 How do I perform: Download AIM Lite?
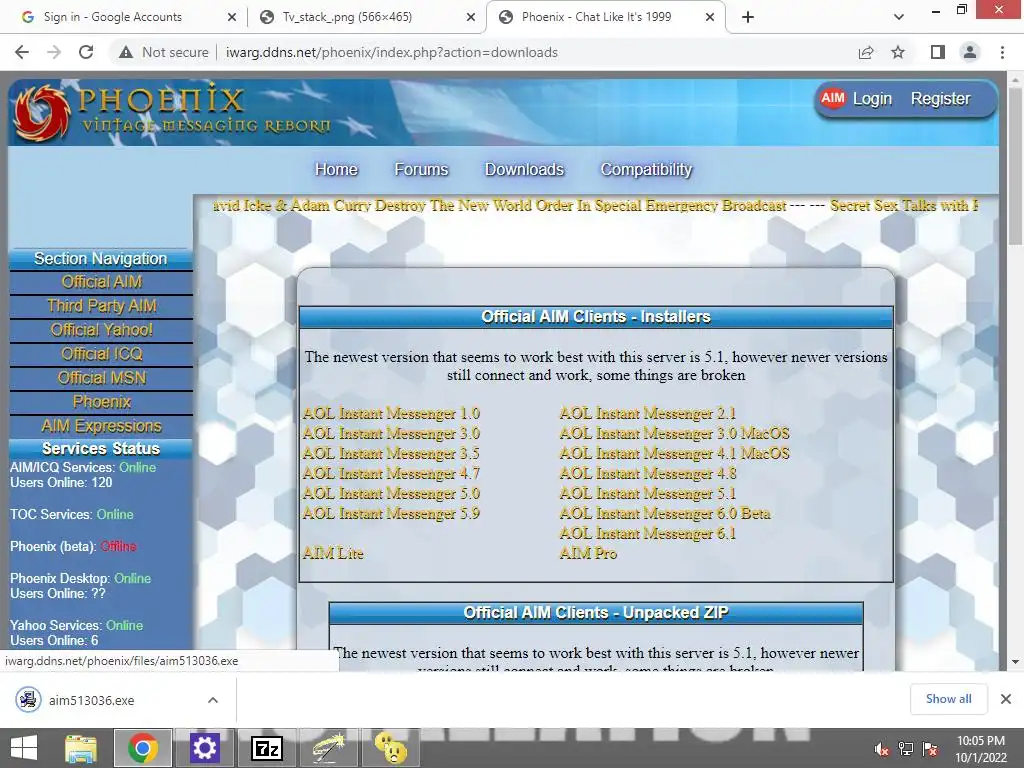333,553
